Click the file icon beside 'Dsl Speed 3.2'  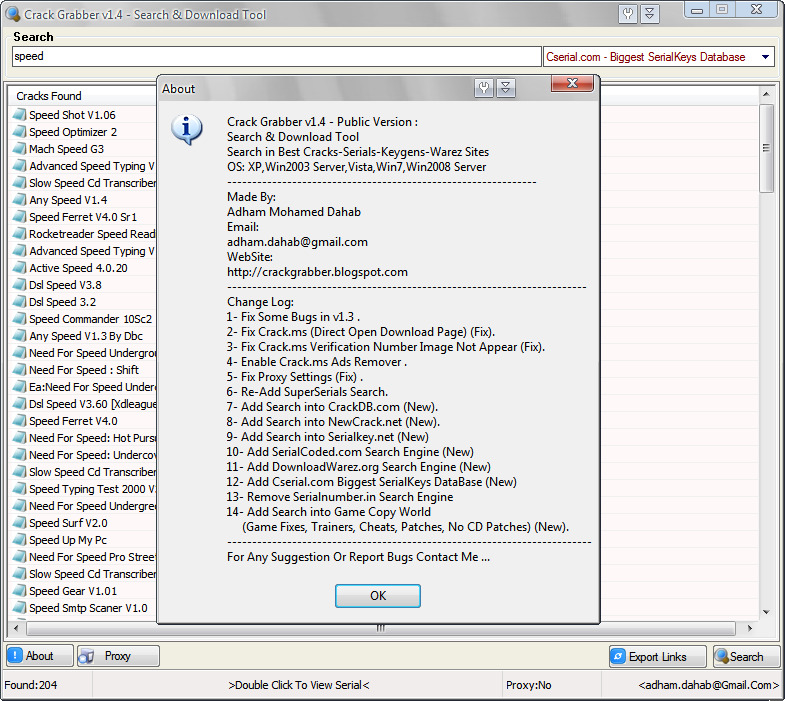point(20,302)
